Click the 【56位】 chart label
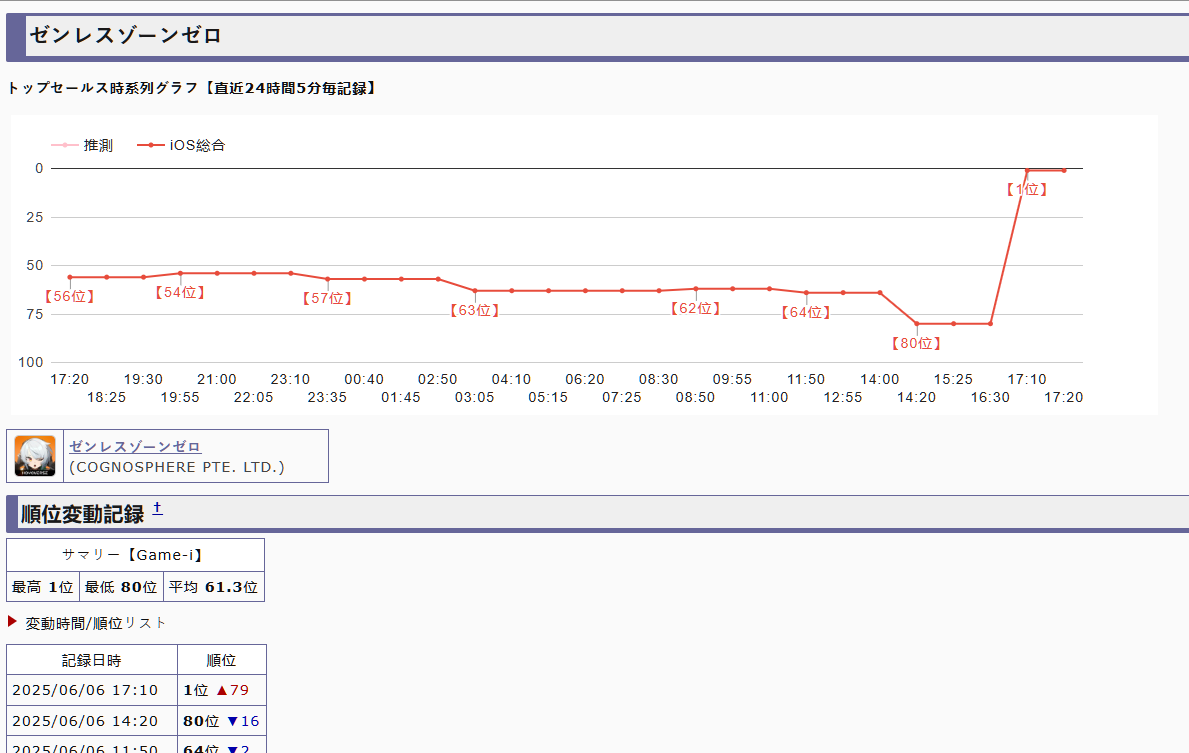The image size is (1189, 753). tap(69, 296)
